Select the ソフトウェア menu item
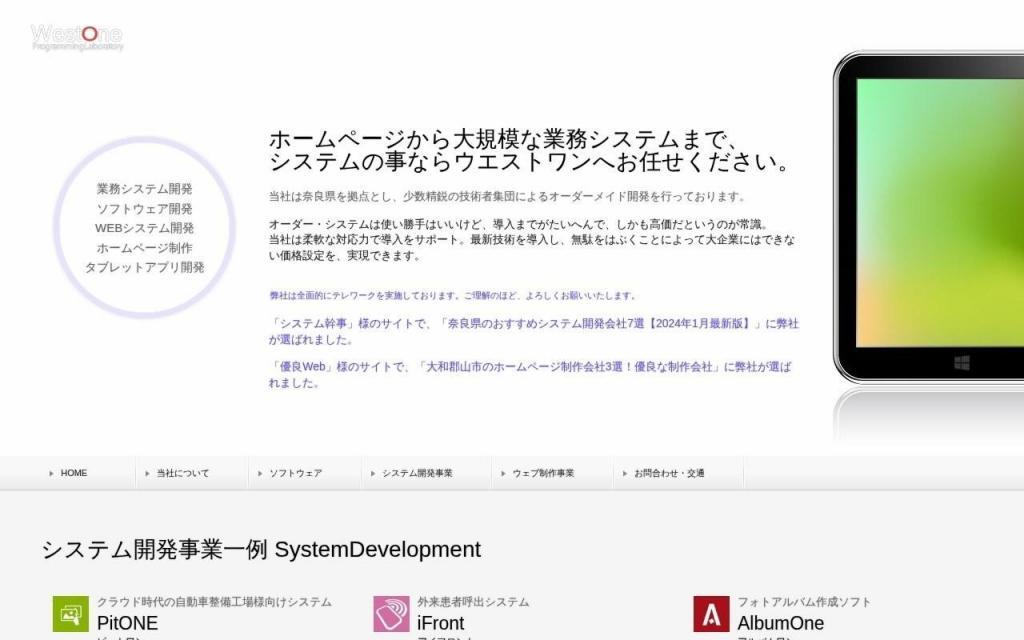Image resolution: width=1024 pixels, height=640 pixels. [295, 473]
